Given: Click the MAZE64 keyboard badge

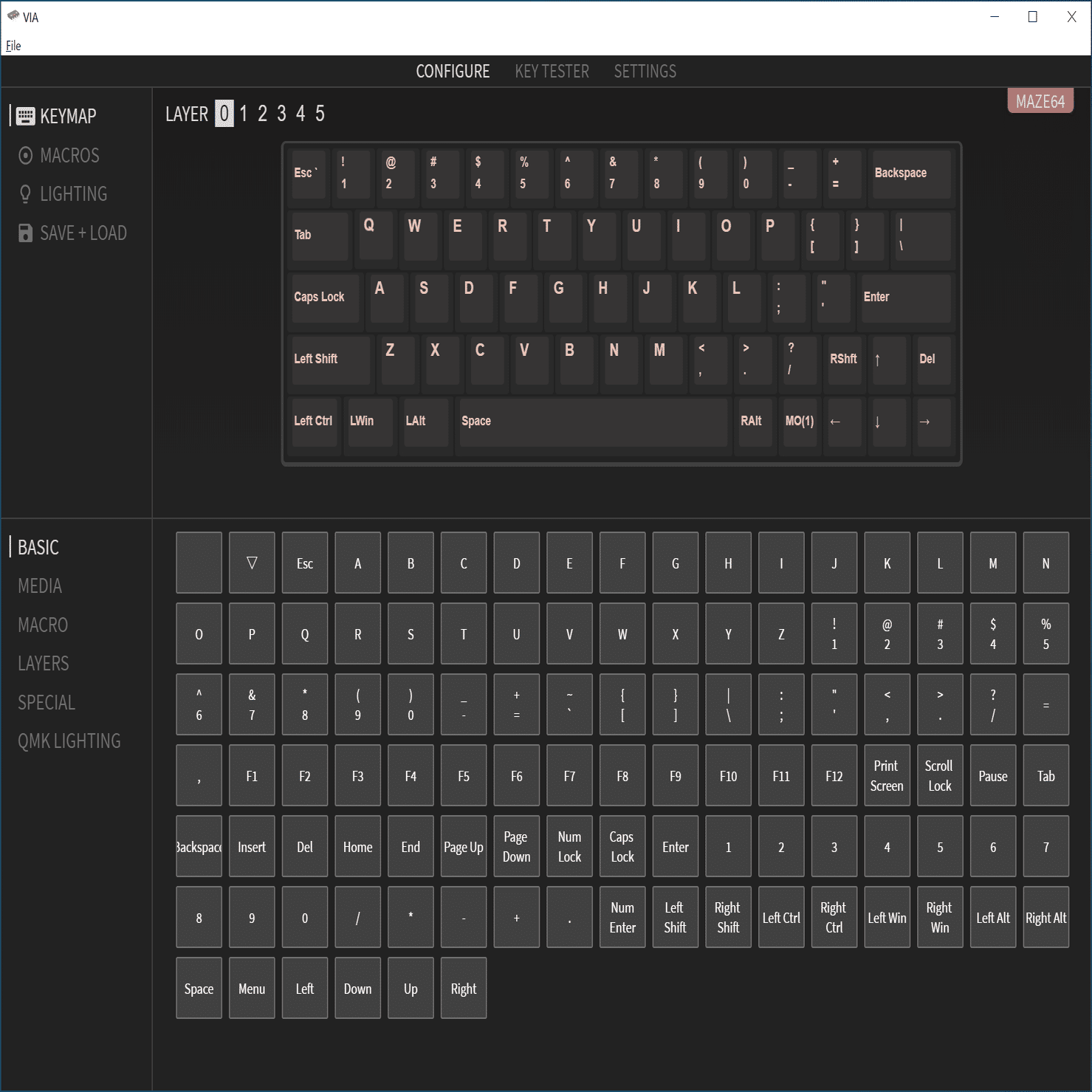Looking at the screenshot, I should 1040,101.
